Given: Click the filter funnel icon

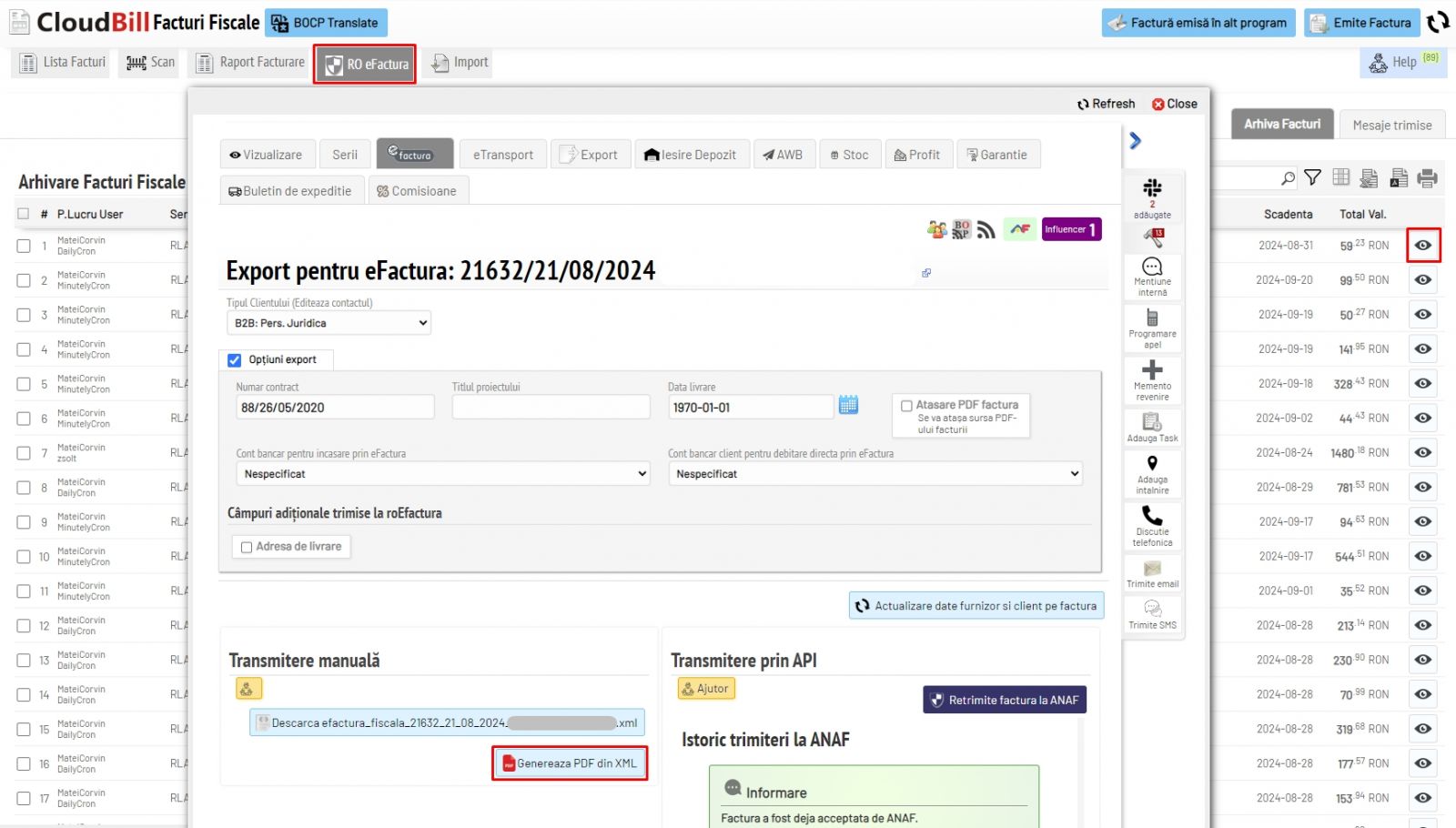Looking at the screenshot, I should (x=1312, y=178).
